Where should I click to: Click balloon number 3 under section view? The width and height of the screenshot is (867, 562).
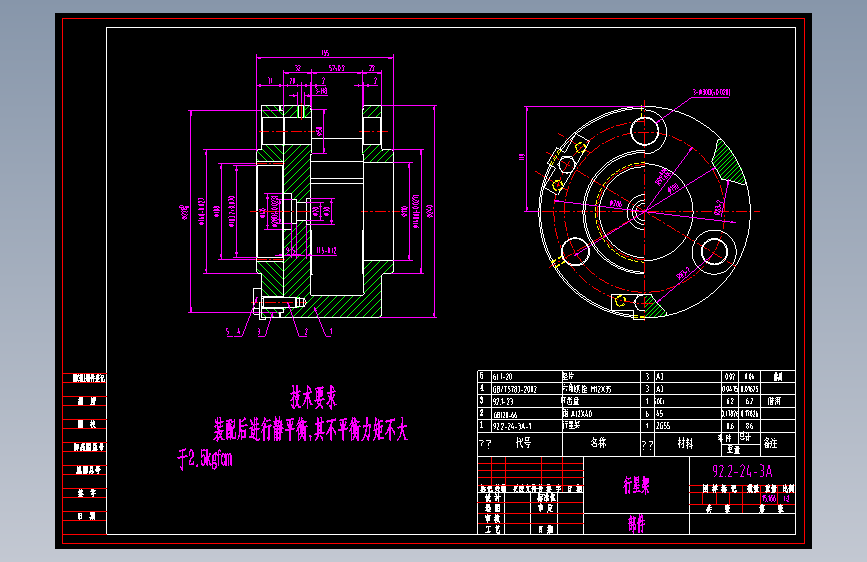(x=259, y=332)
